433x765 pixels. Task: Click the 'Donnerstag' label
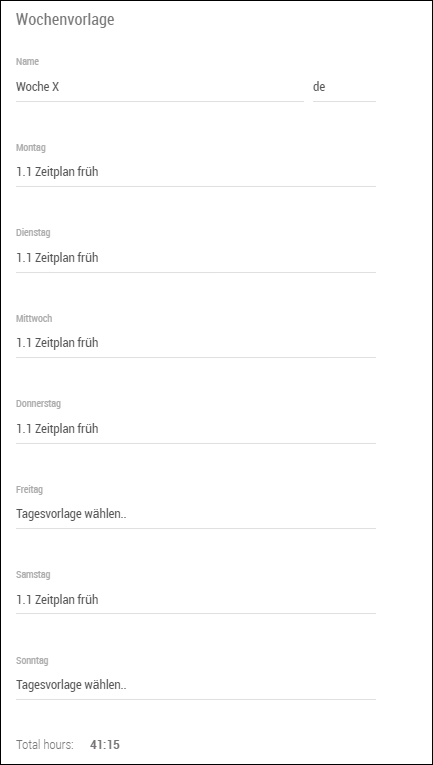point(39,404)
